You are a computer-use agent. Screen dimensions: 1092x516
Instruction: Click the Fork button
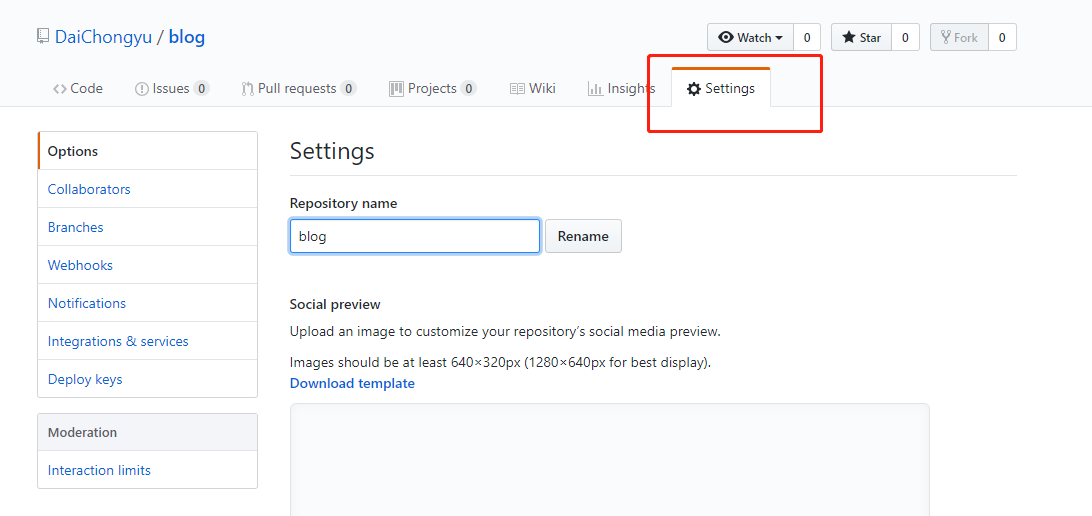959,38
